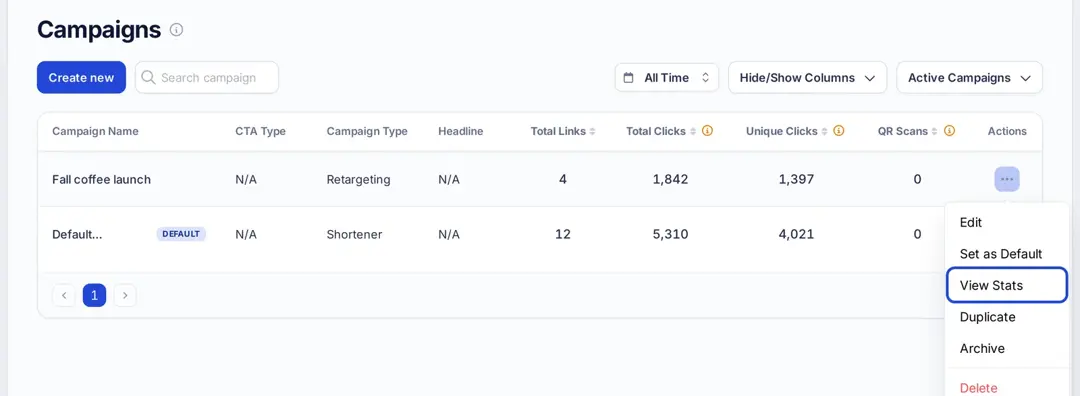Sort by QR Scans column arrows
Screen dimensions: 1080x396
(935, 132)
